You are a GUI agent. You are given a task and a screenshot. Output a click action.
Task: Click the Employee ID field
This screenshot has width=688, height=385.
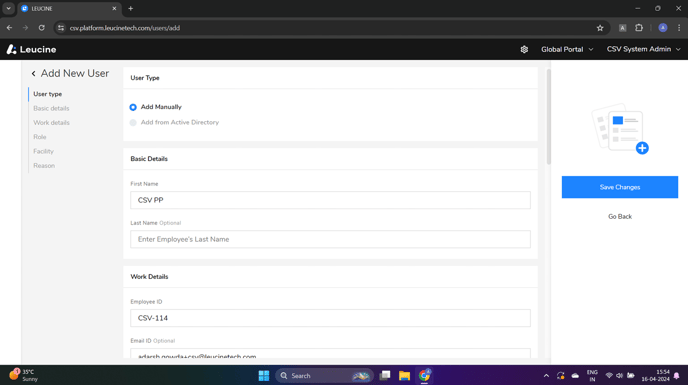click(330, 318)
